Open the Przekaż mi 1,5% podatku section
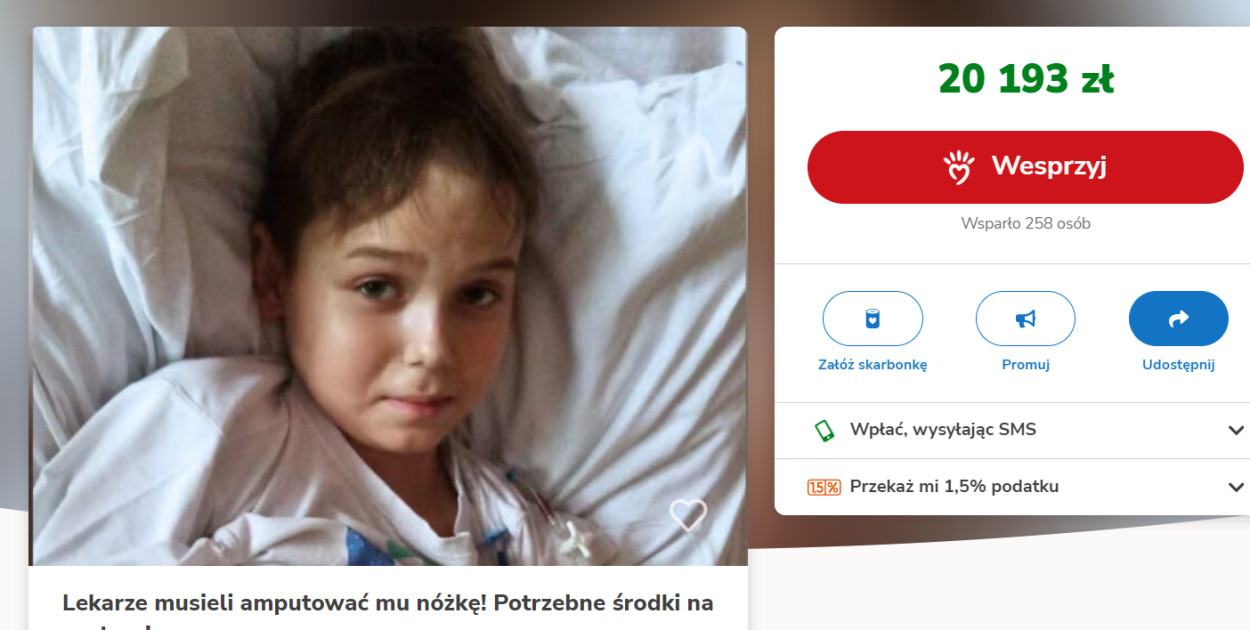This screenshot has width=1250, height=630. [1012, 487]
